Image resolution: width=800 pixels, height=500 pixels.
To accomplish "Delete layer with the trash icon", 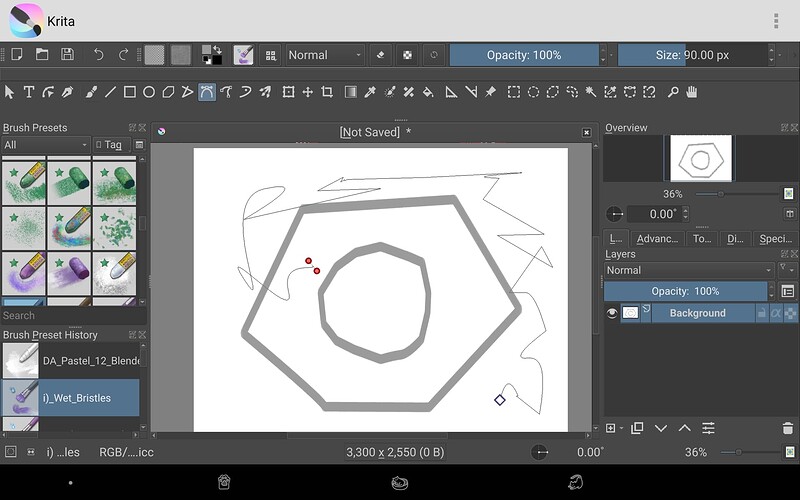I will (x=788, y=428).
